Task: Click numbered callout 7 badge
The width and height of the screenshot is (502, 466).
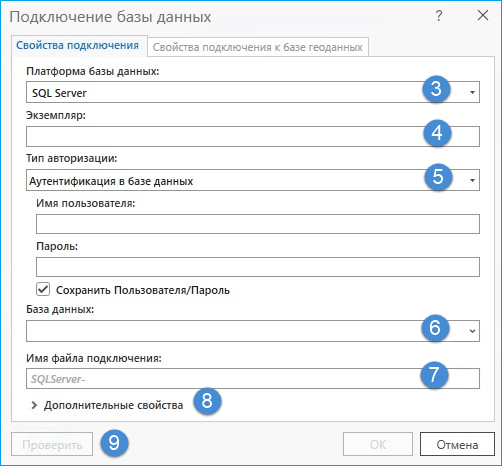Action: (x=434, y=375)
